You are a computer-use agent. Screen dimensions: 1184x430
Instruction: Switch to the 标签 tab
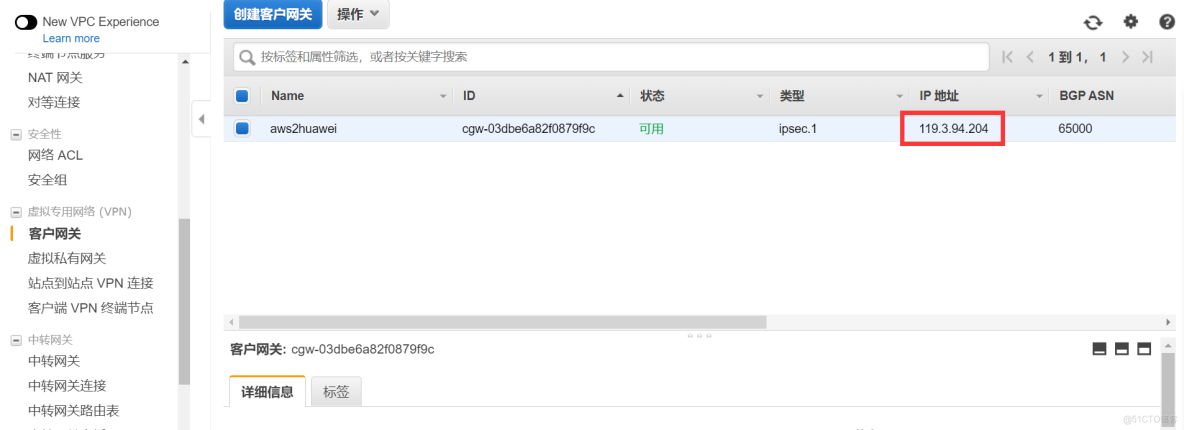(x=336, y=392)
